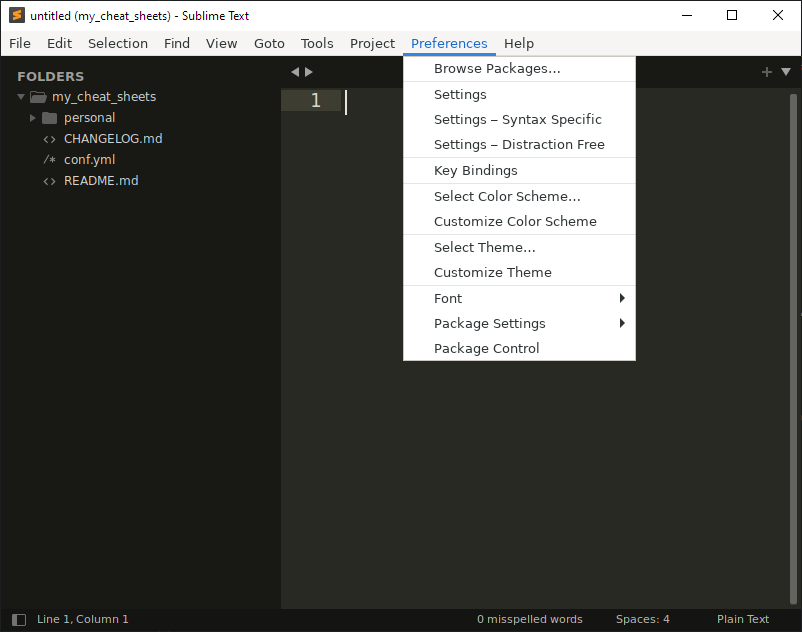
Task: Open a new tab with the plus icon
Action: [x=766, y=71]
